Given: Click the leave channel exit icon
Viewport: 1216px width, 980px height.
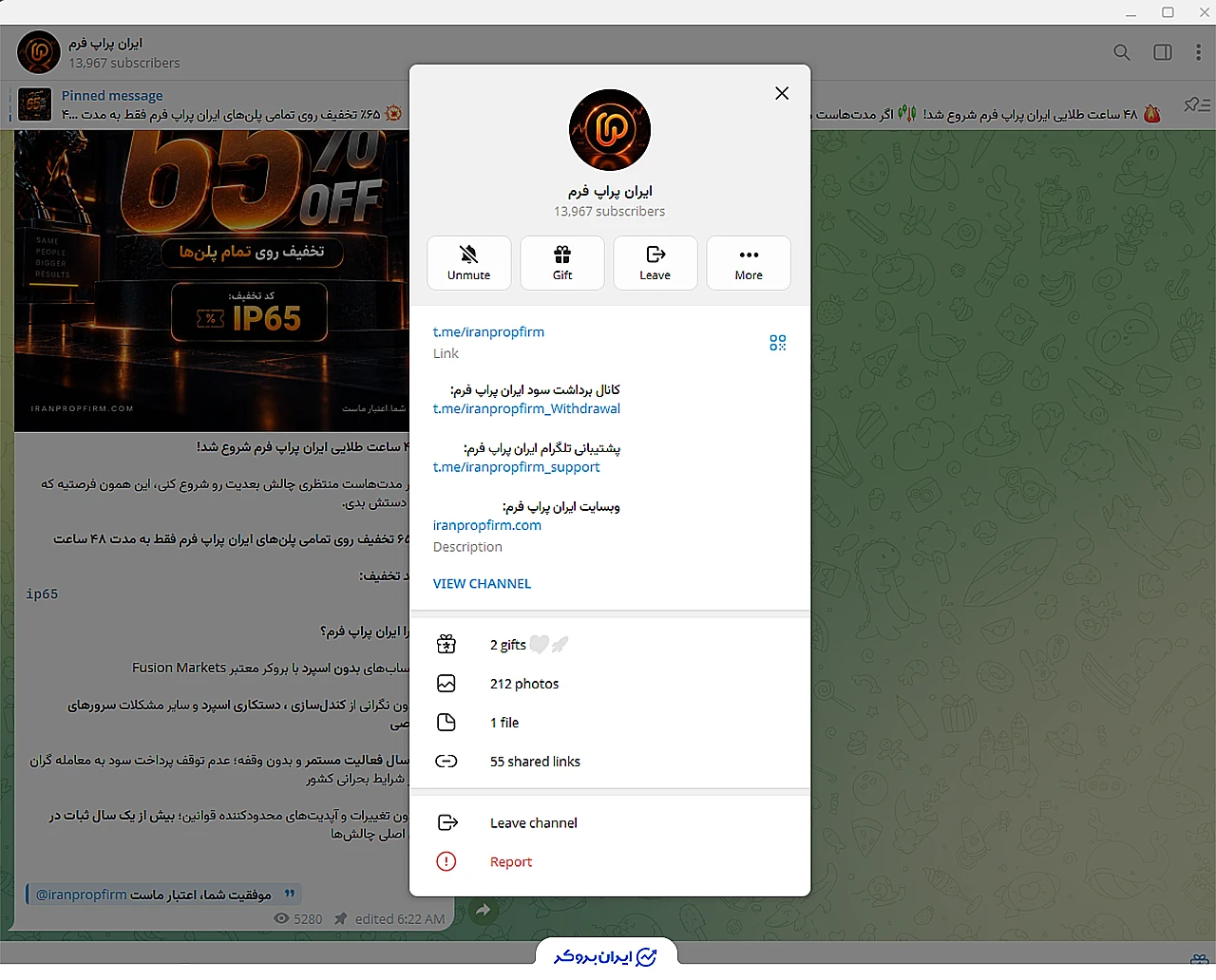Looking at the screenshot, I should tap(447, 823).
